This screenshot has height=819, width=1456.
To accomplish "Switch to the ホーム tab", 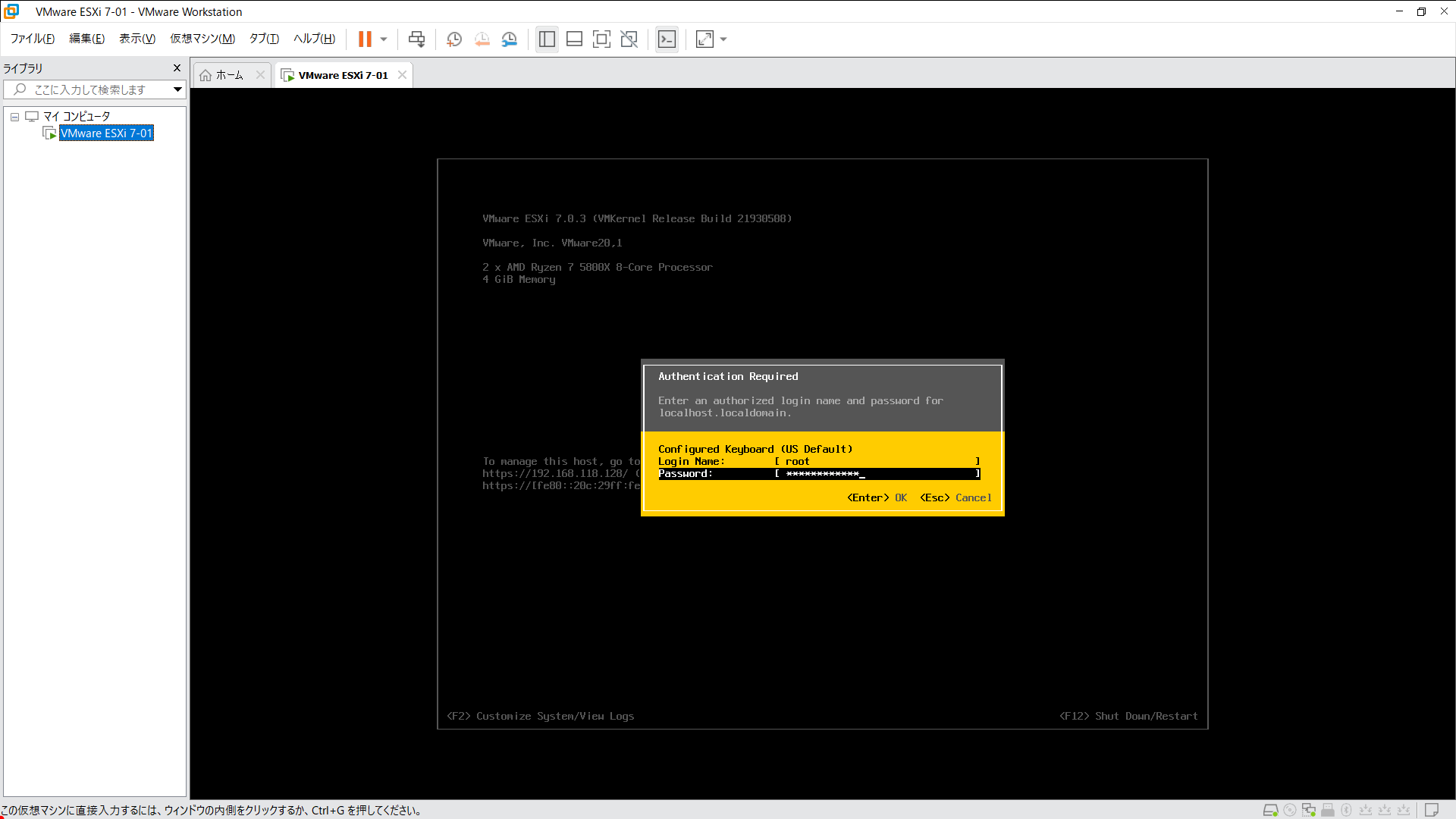I will (229, 75).
